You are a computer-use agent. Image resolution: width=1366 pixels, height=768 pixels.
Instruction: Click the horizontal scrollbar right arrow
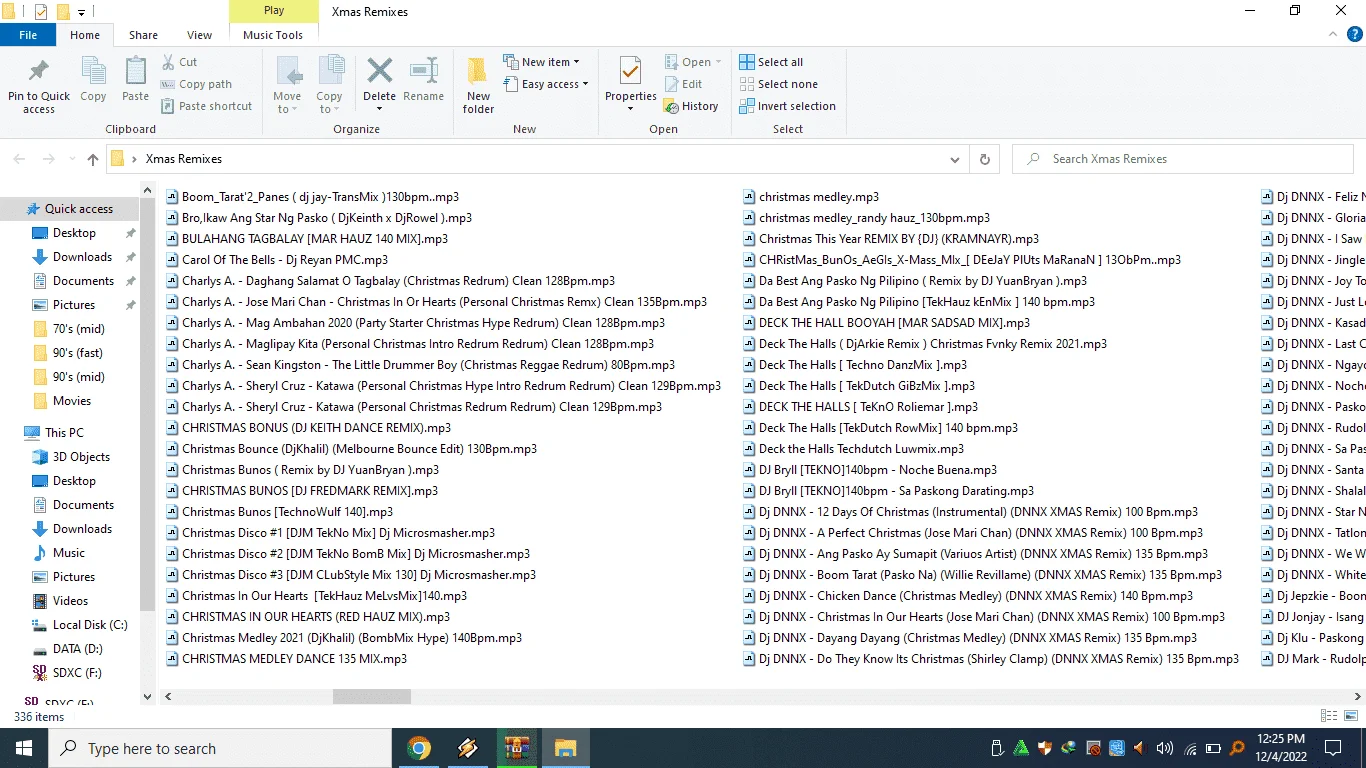point(1357,696)
